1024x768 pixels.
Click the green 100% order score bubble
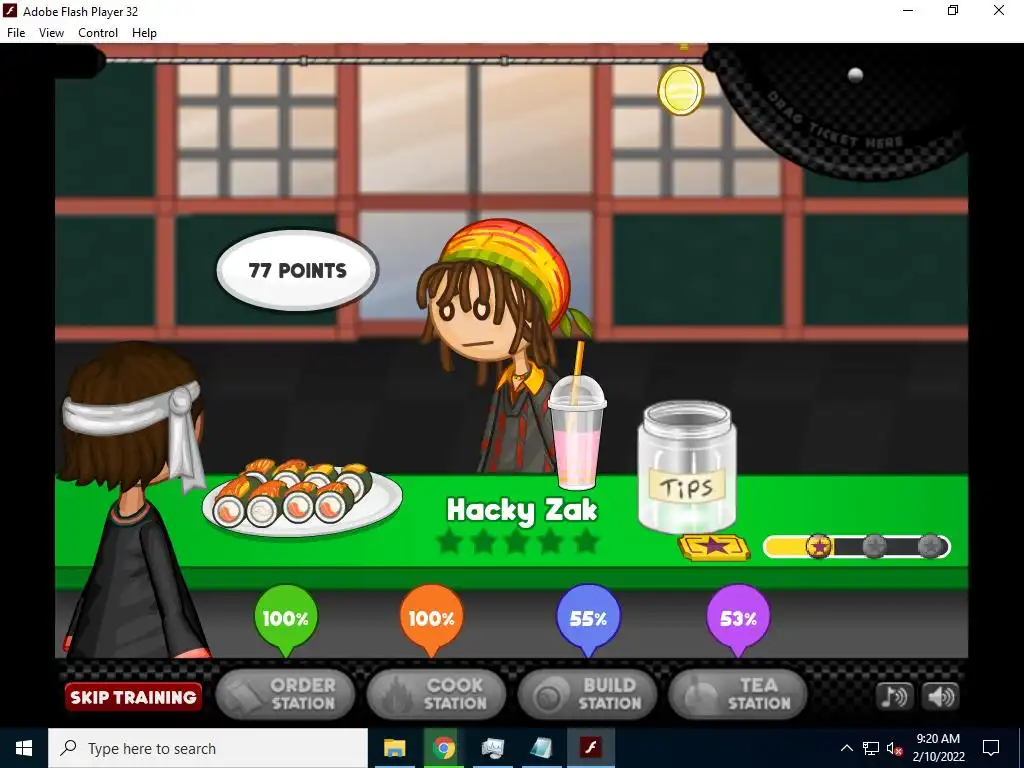pyautogui.click(x=285, y=618)
